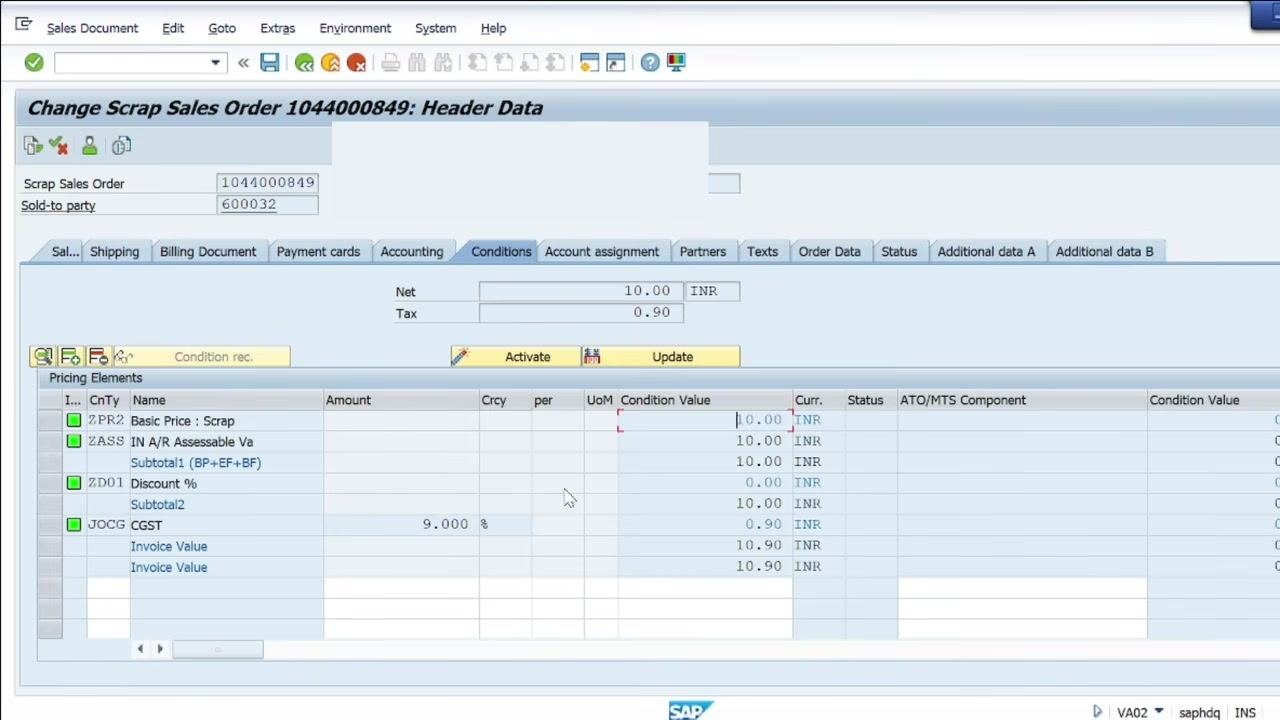Click the First Page icon
The image size is (1280, 720).
478,63
